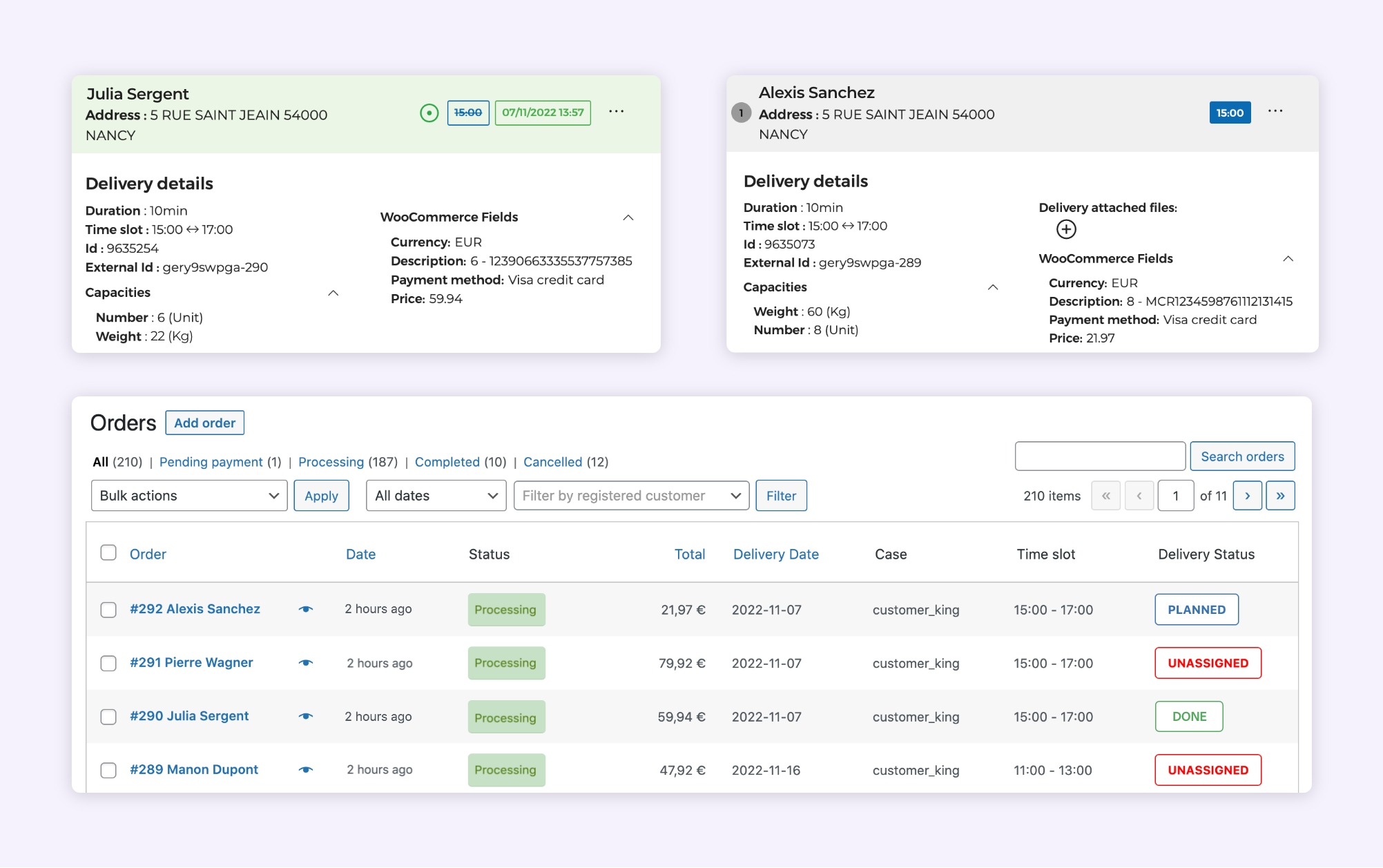Preview order #292 with the eye icon

click(306, 609)
